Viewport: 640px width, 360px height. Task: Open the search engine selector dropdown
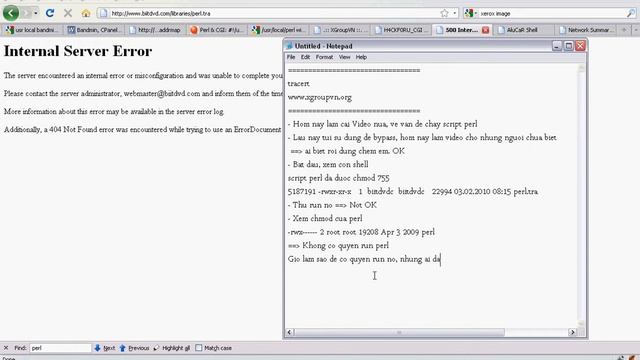[471, 13]
